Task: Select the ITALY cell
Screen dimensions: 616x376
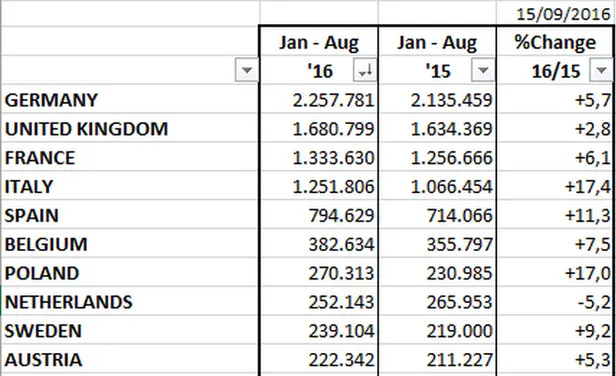Action: point(130,186)
